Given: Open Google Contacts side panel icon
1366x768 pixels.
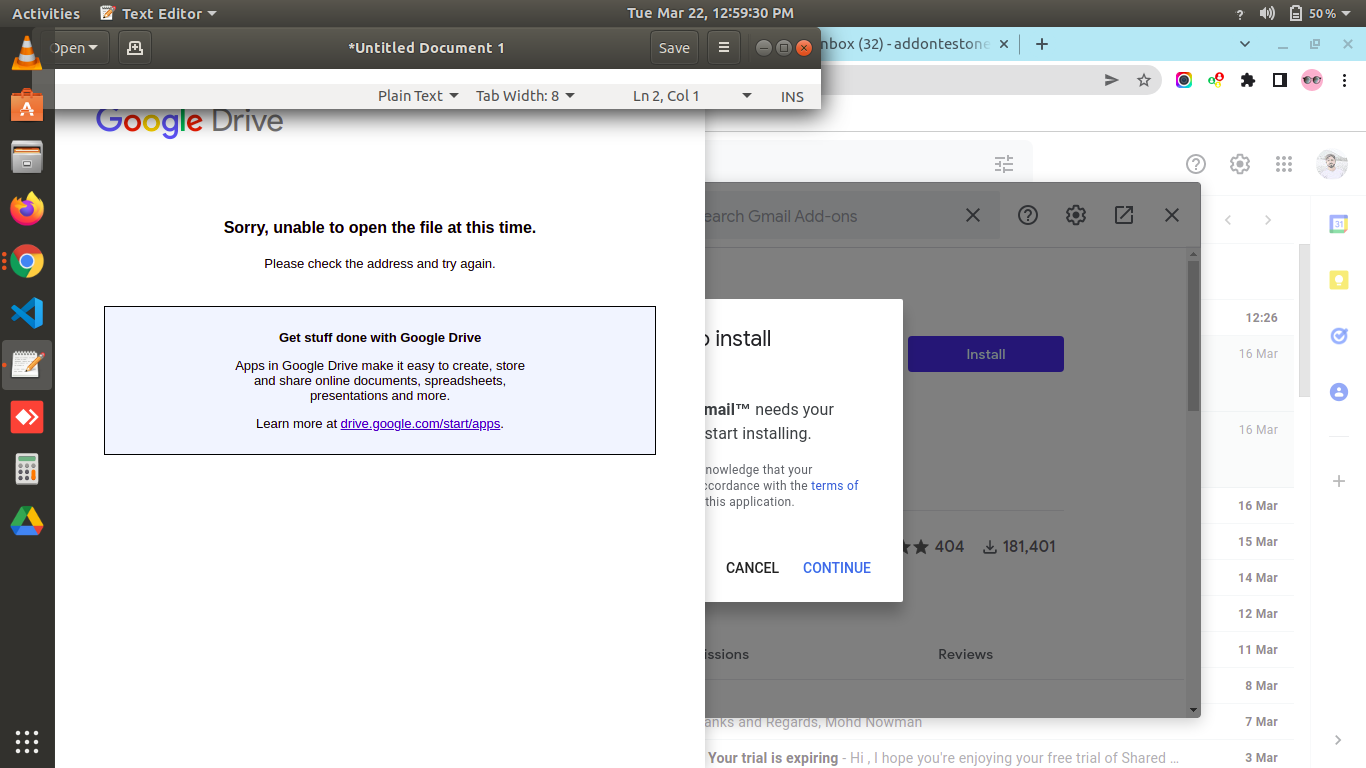Looking at the screenshot, I should coord(1339,392).
